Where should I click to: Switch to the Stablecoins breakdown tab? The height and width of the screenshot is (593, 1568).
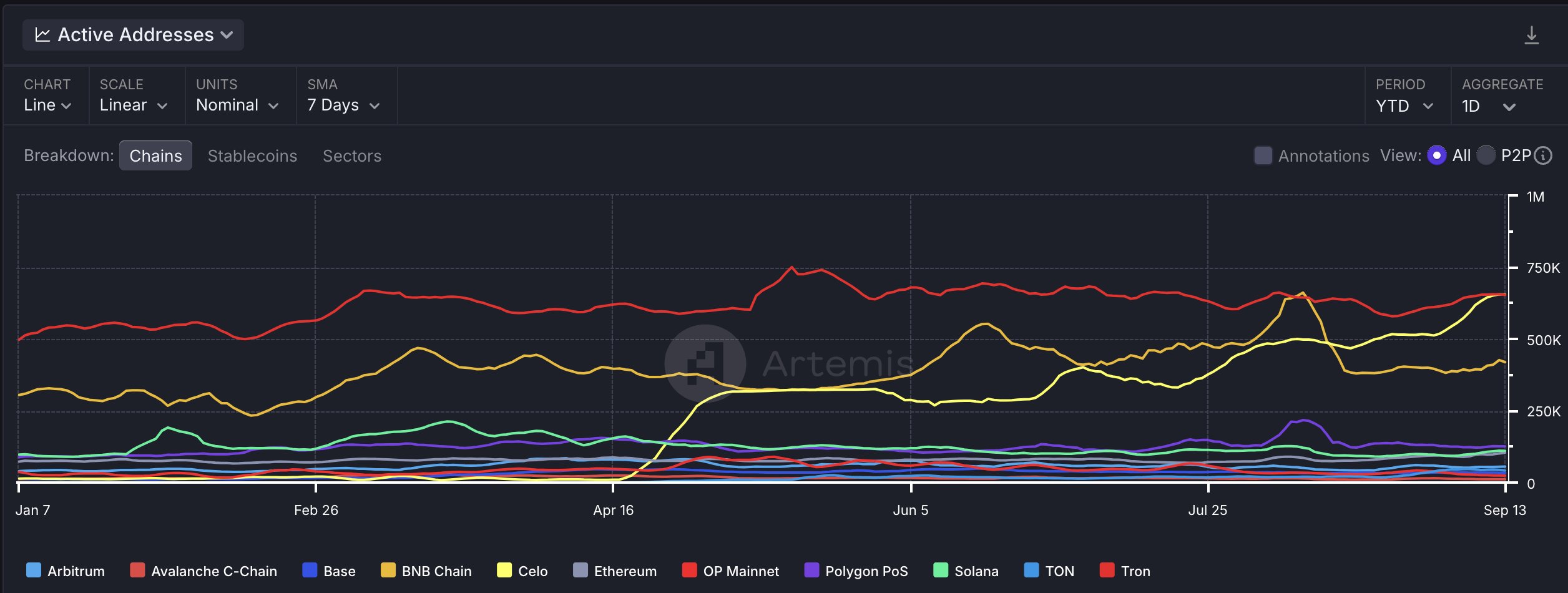[x=252, y=155]
